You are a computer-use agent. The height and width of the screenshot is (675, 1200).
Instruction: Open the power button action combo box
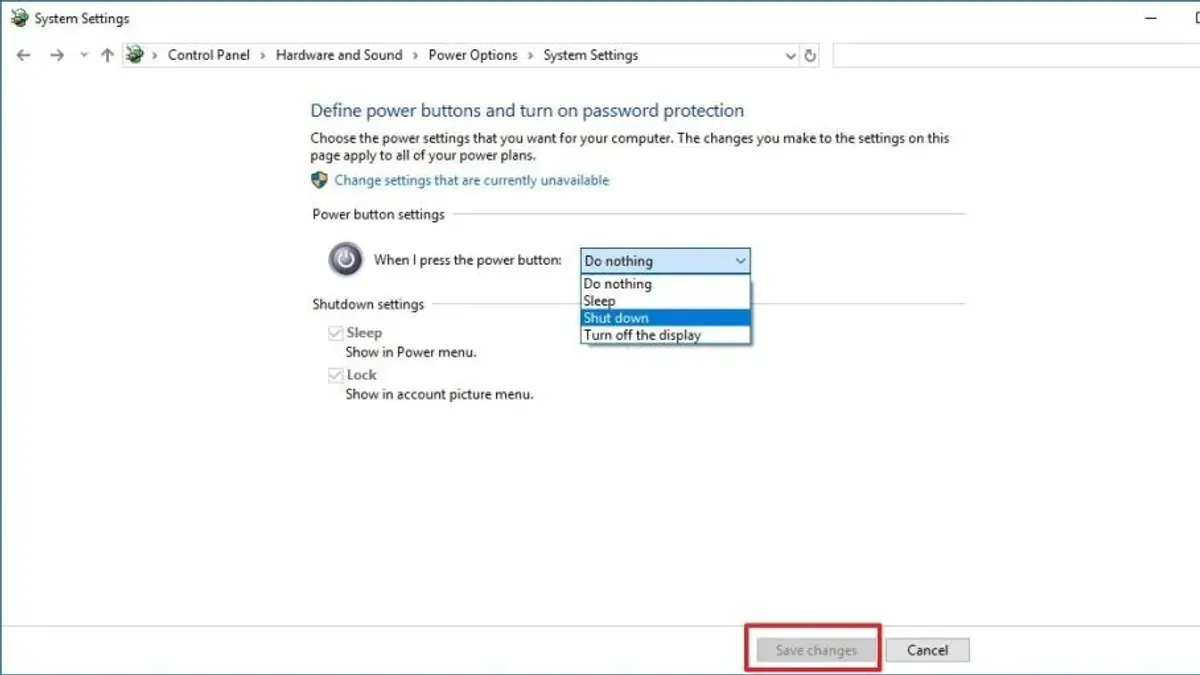coord(665,260)
